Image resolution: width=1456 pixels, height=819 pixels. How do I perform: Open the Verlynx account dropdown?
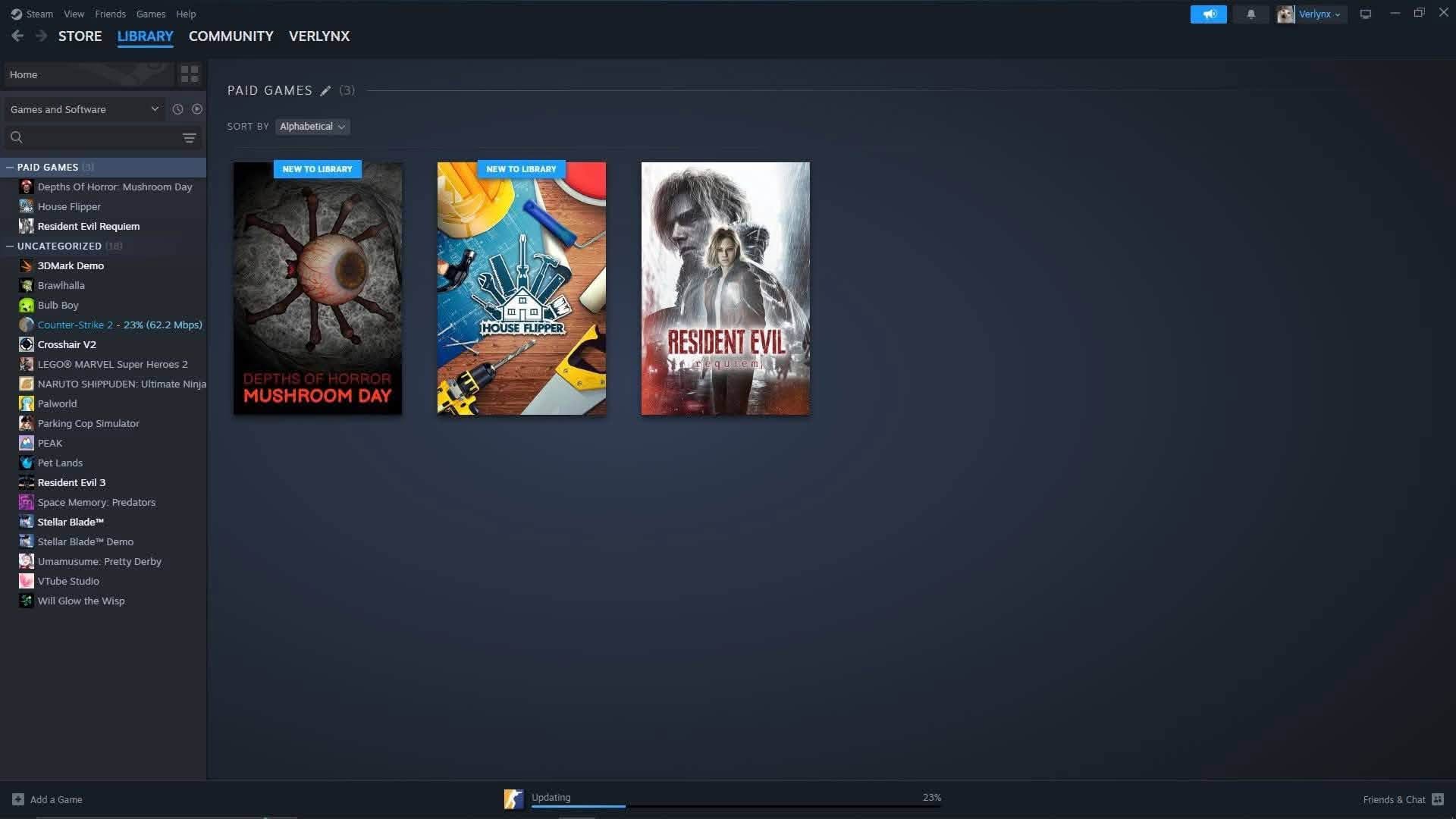tap(1319, 14)
